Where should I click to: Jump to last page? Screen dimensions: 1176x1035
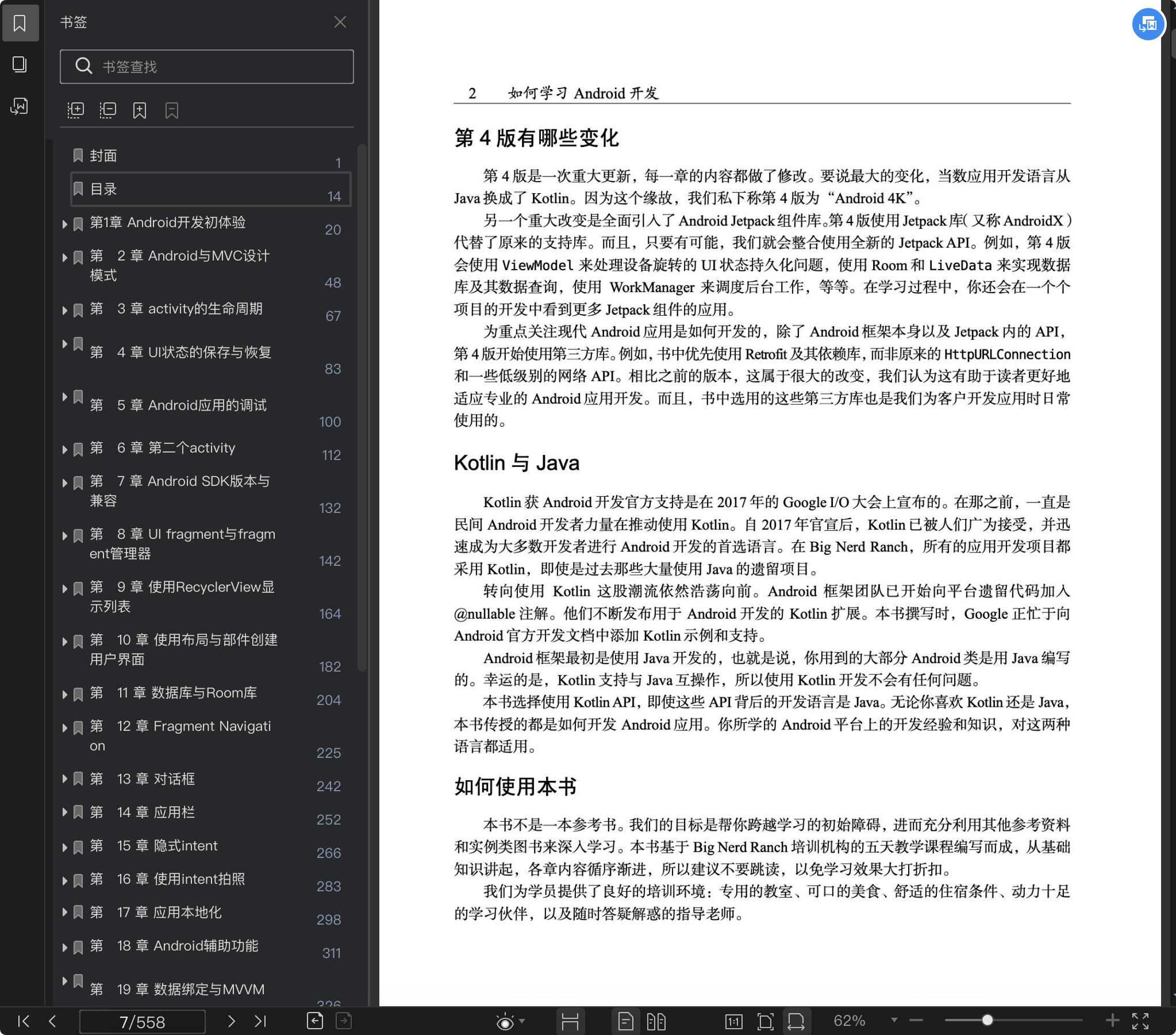(x=260, y=1021)
